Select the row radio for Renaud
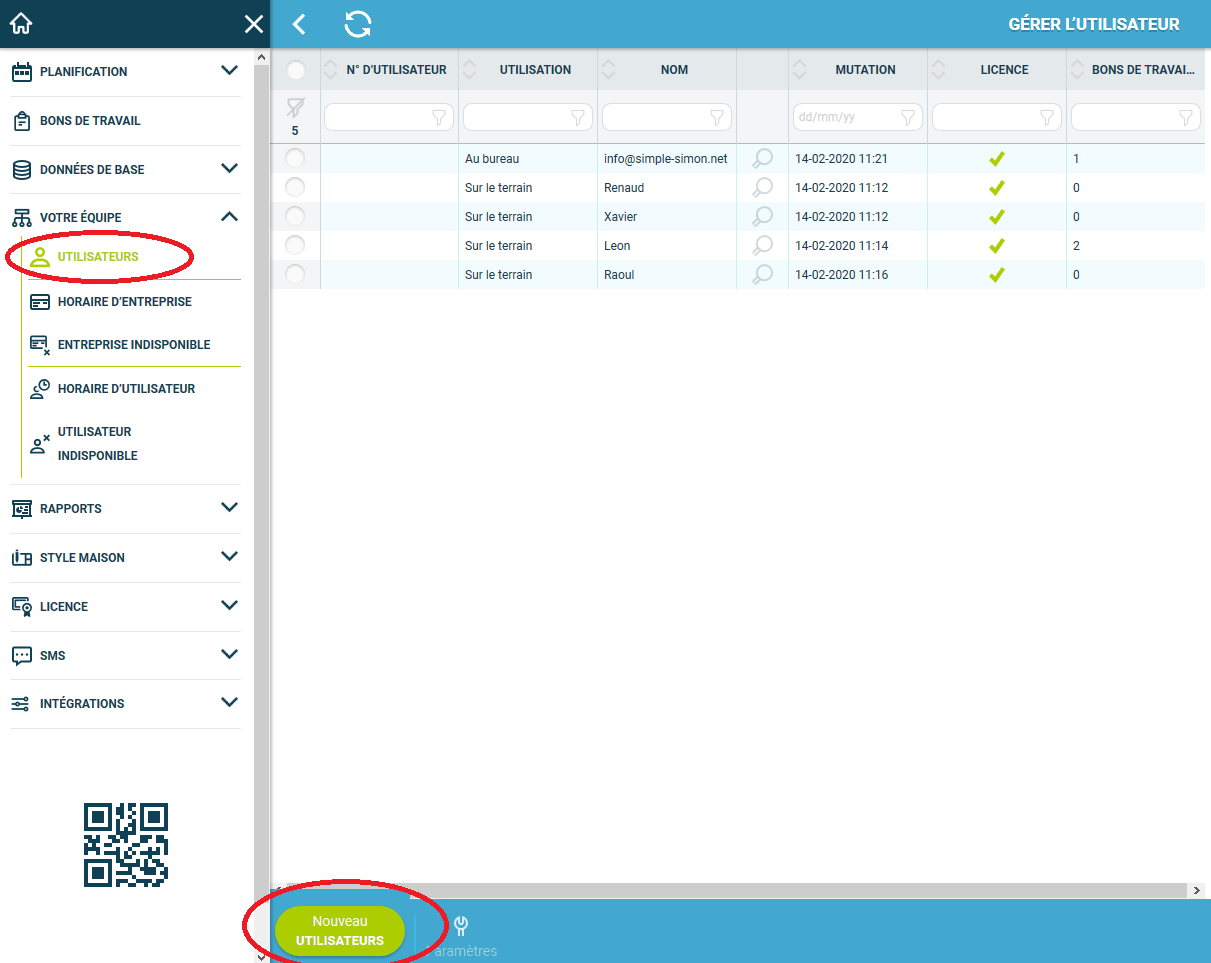The width and height of the screenshot is (1211, 963). [295, 187]
